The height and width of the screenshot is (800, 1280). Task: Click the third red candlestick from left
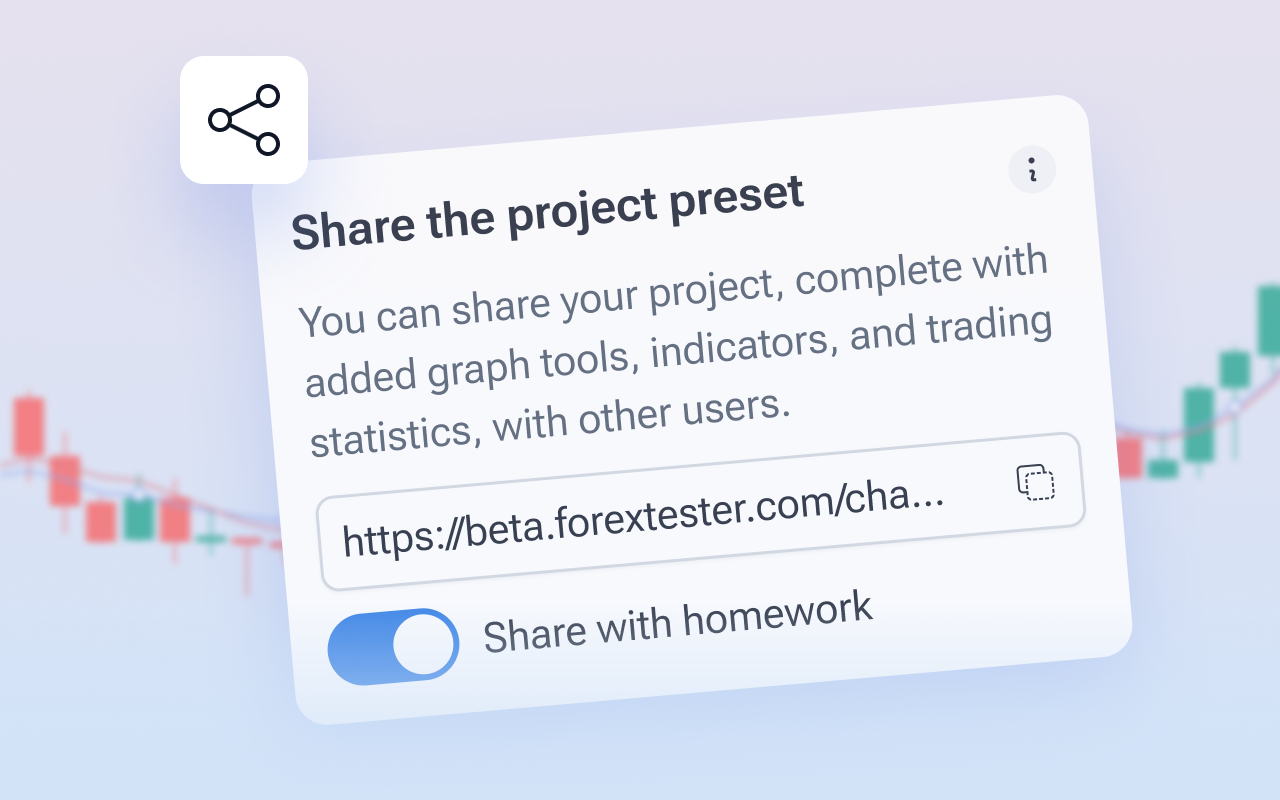click(x=101, y=521)
